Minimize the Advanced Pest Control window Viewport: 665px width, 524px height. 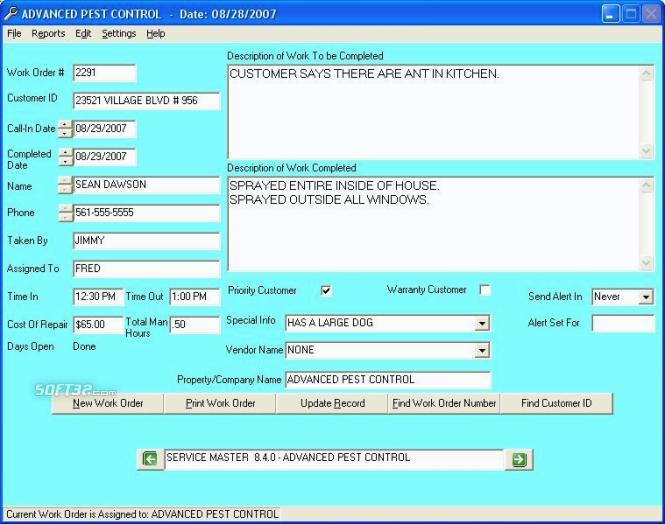[x=611, y=14]
